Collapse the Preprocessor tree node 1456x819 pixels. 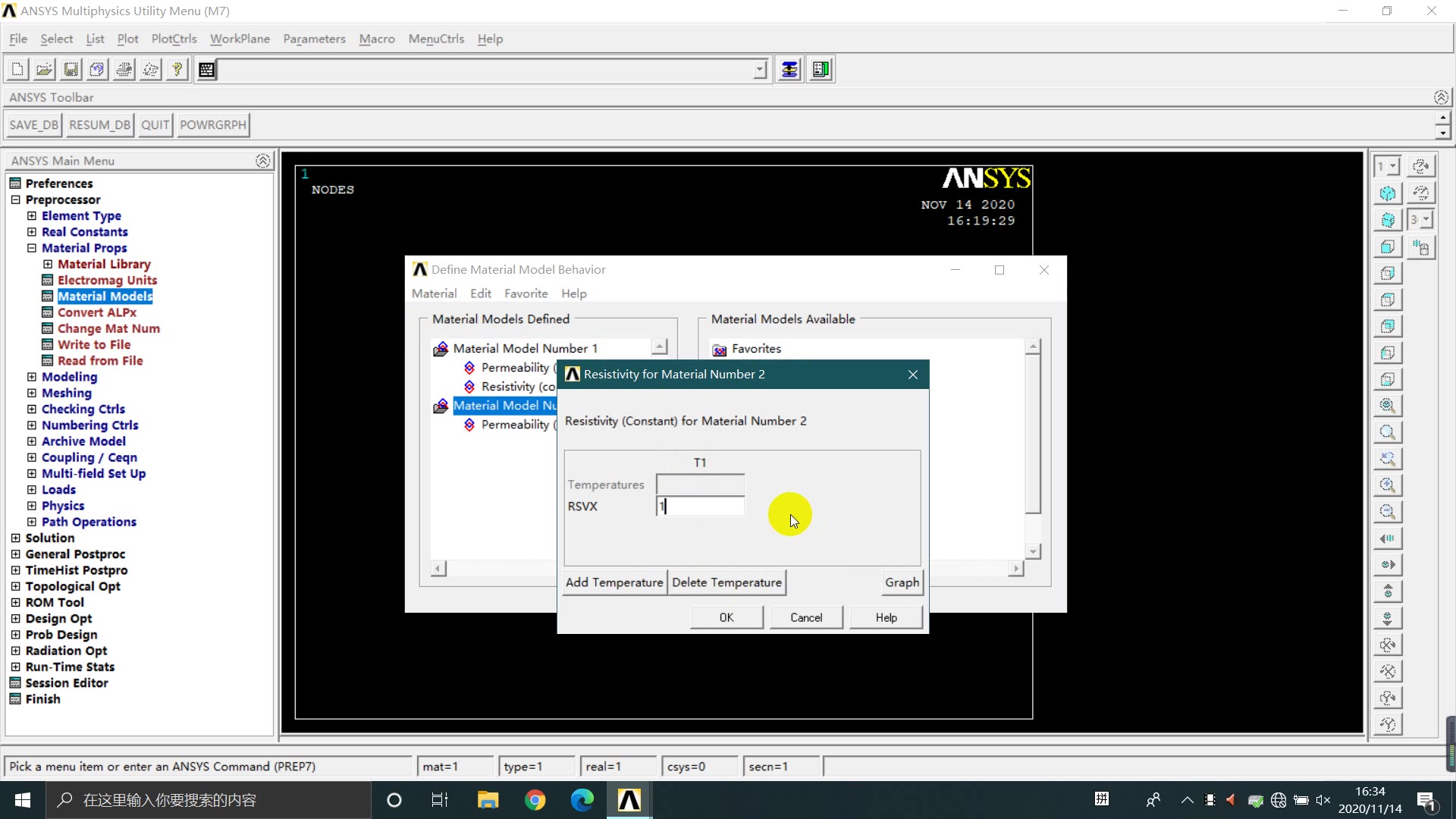(15, 199)
